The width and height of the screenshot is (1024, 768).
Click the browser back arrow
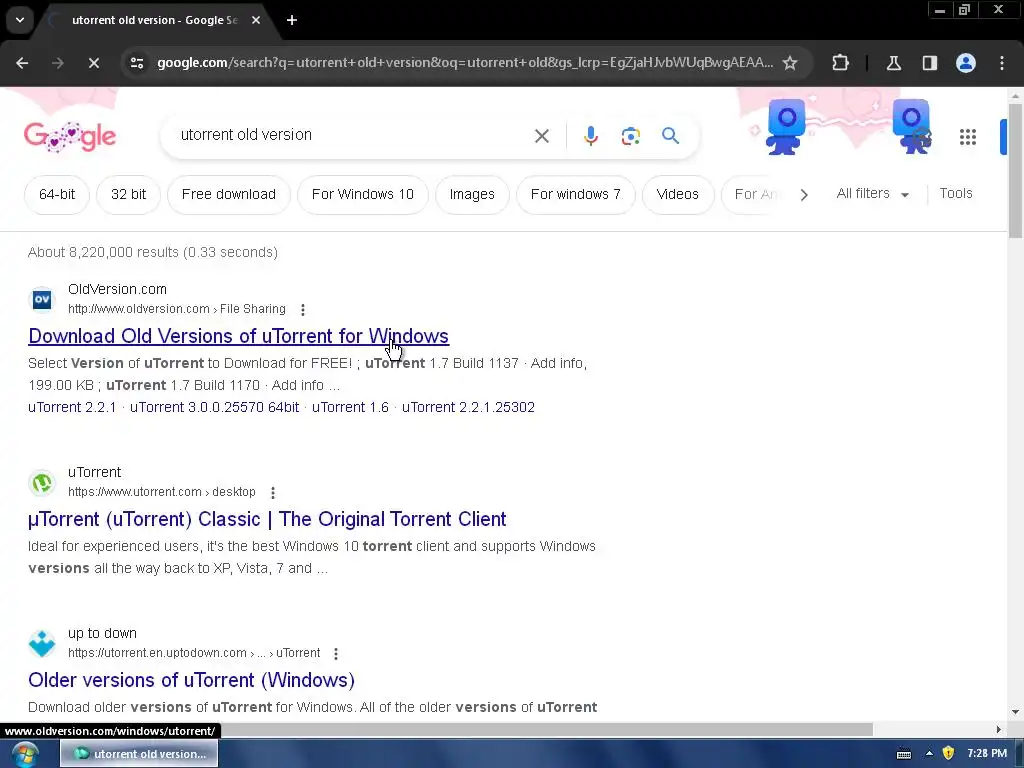22,63
